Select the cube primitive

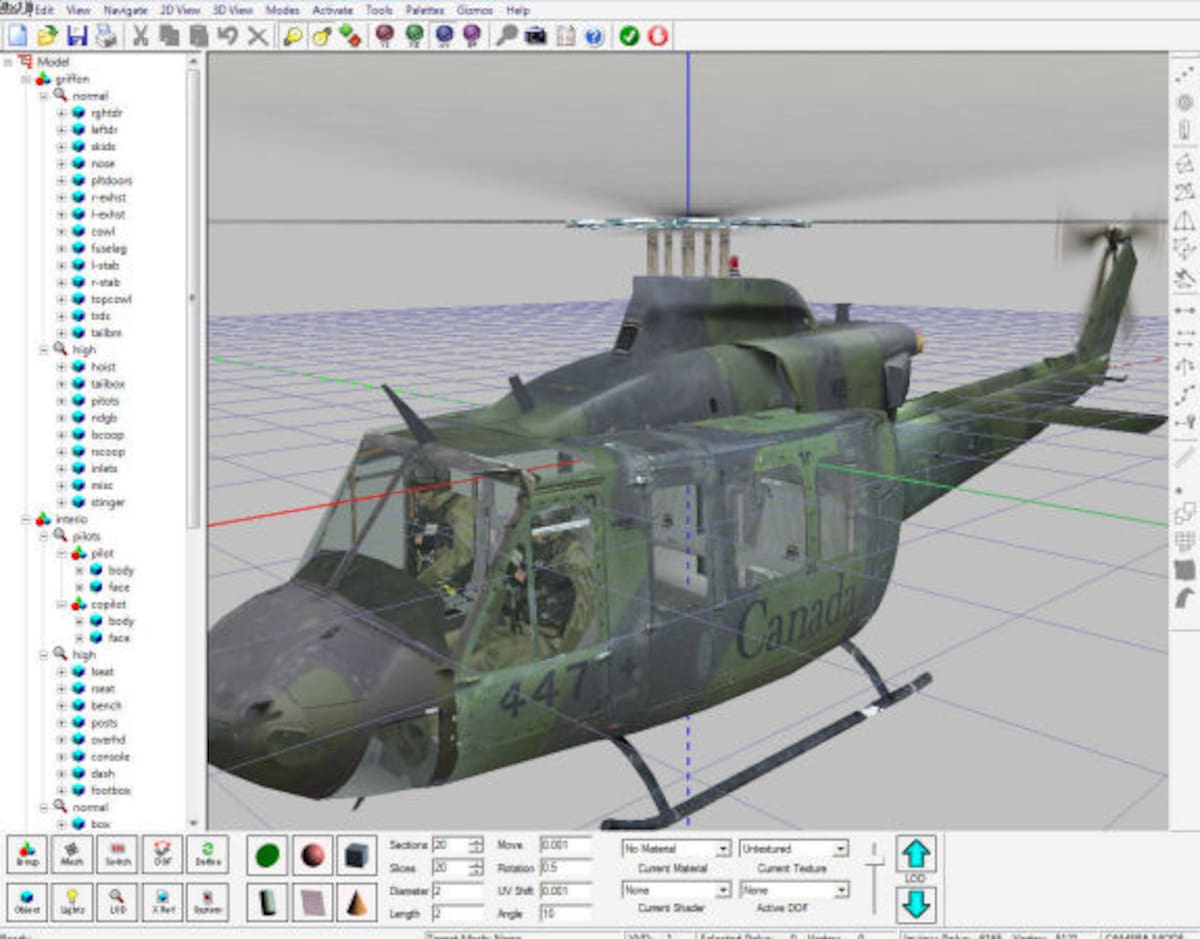[x=357, y=855]
